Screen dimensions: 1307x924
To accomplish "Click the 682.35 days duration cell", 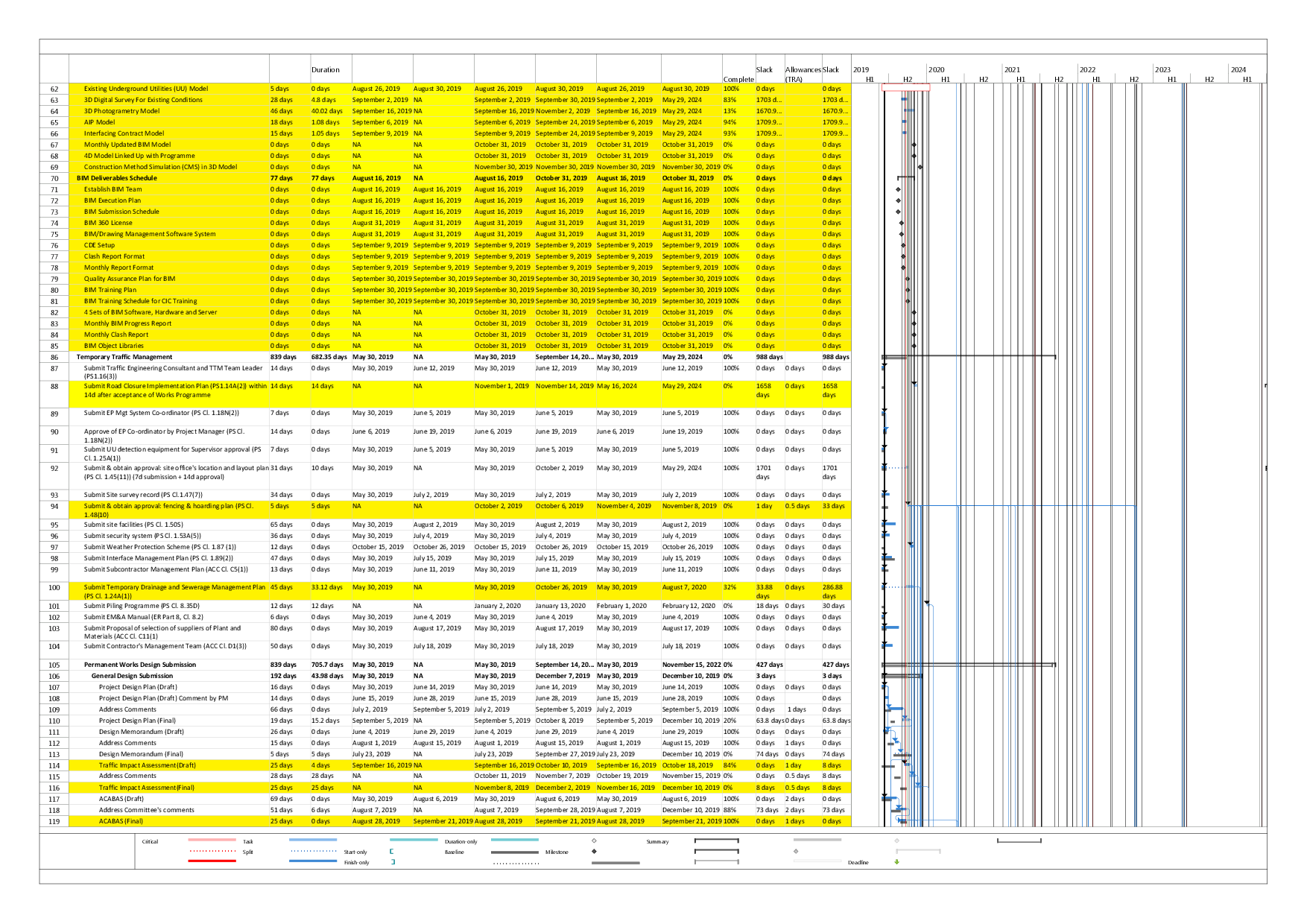I will point(329,357).
